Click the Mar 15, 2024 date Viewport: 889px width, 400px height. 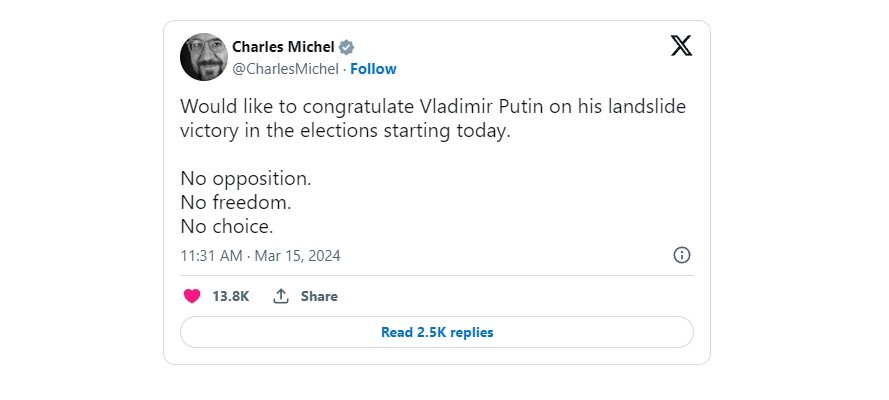(x=297, y=256)
